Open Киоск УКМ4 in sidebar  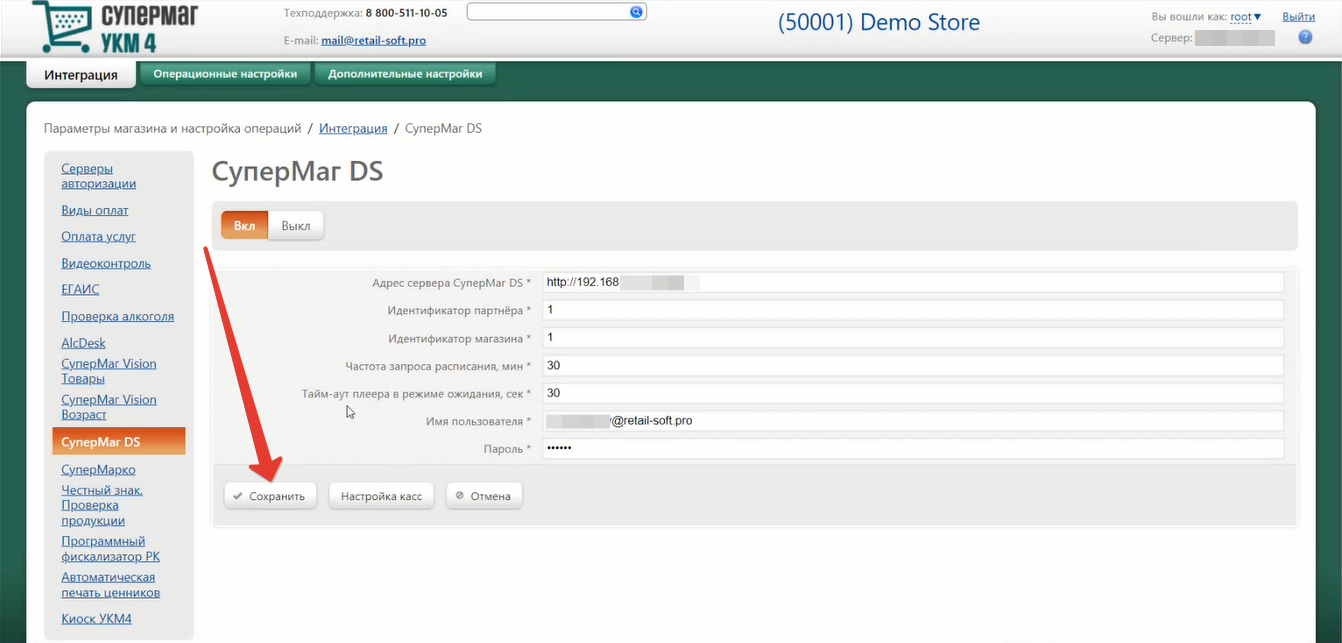coord(96,619)
